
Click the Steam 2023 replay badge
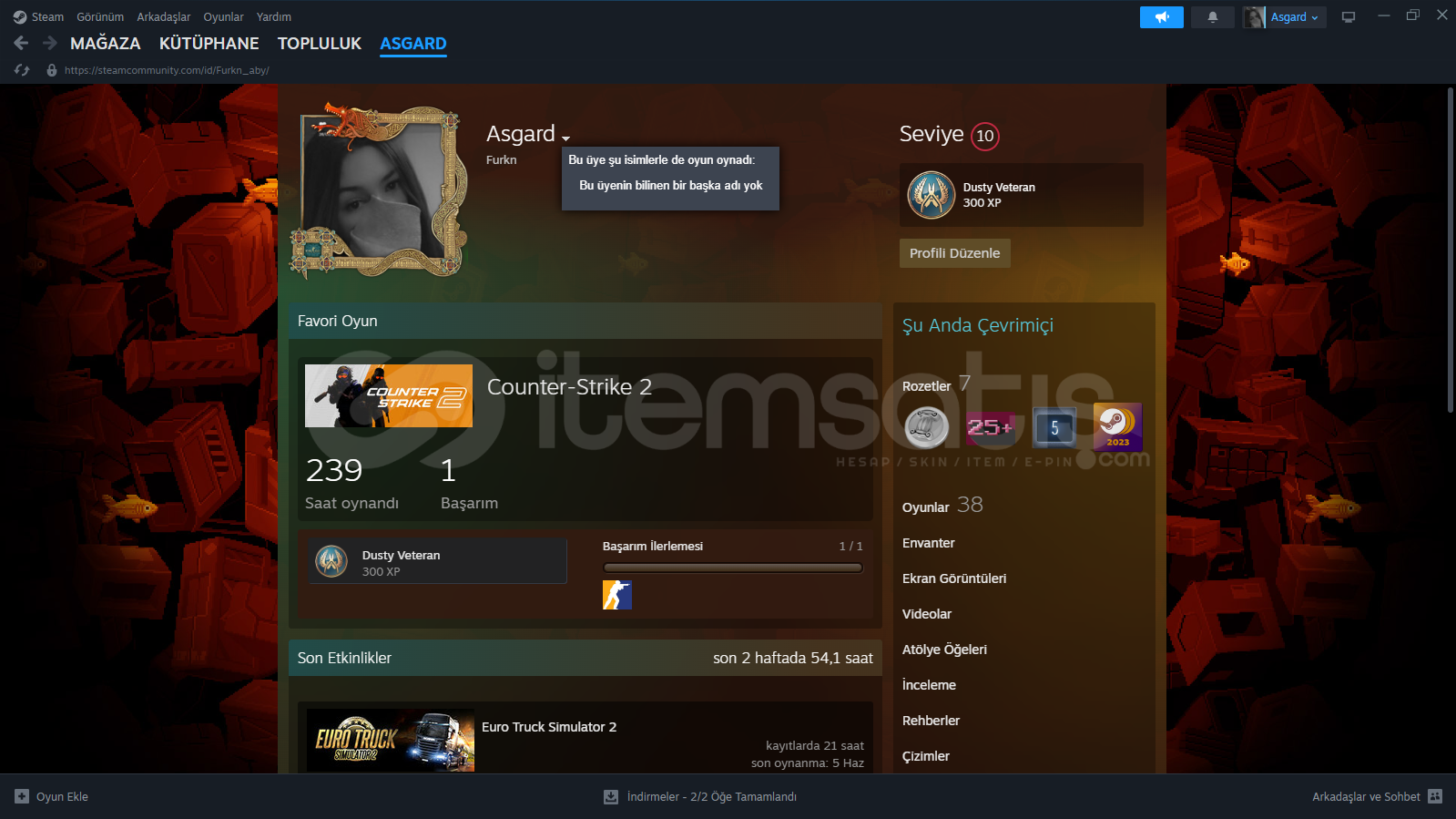click(x=1117, y=427)
